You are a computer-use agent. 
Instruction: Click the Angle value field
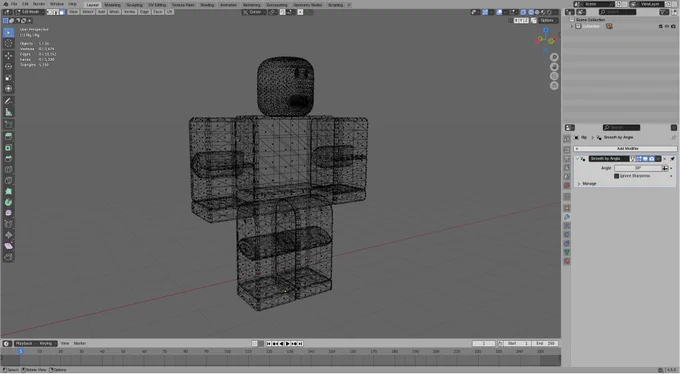(638, 168)
